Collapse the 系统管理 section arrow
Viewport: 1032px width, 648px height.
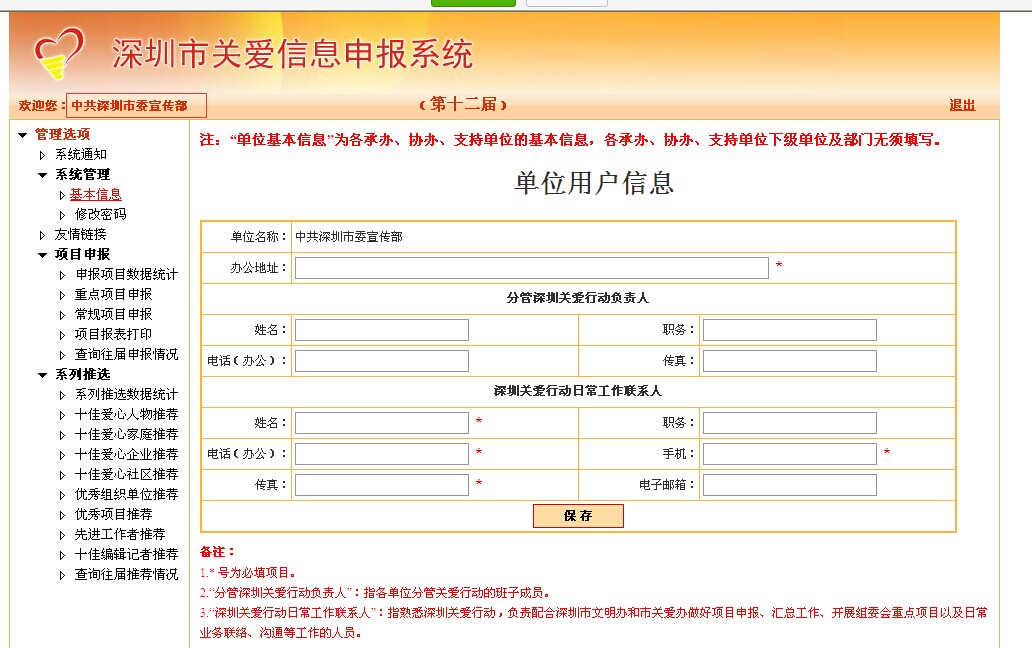click(x=42, y=175)
